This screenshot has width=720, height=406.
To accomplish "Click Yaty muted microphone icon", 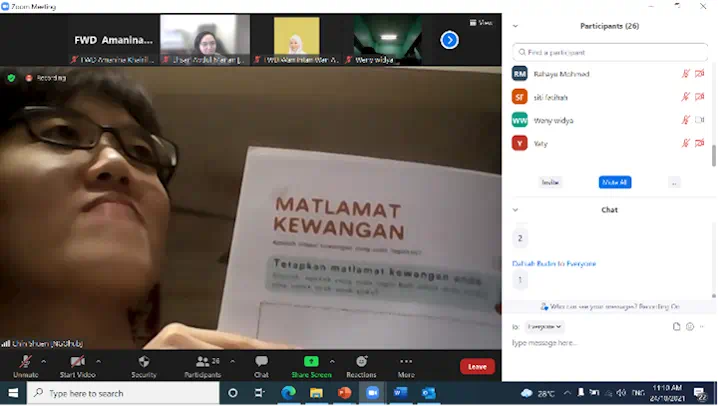I will coord(686,143).
